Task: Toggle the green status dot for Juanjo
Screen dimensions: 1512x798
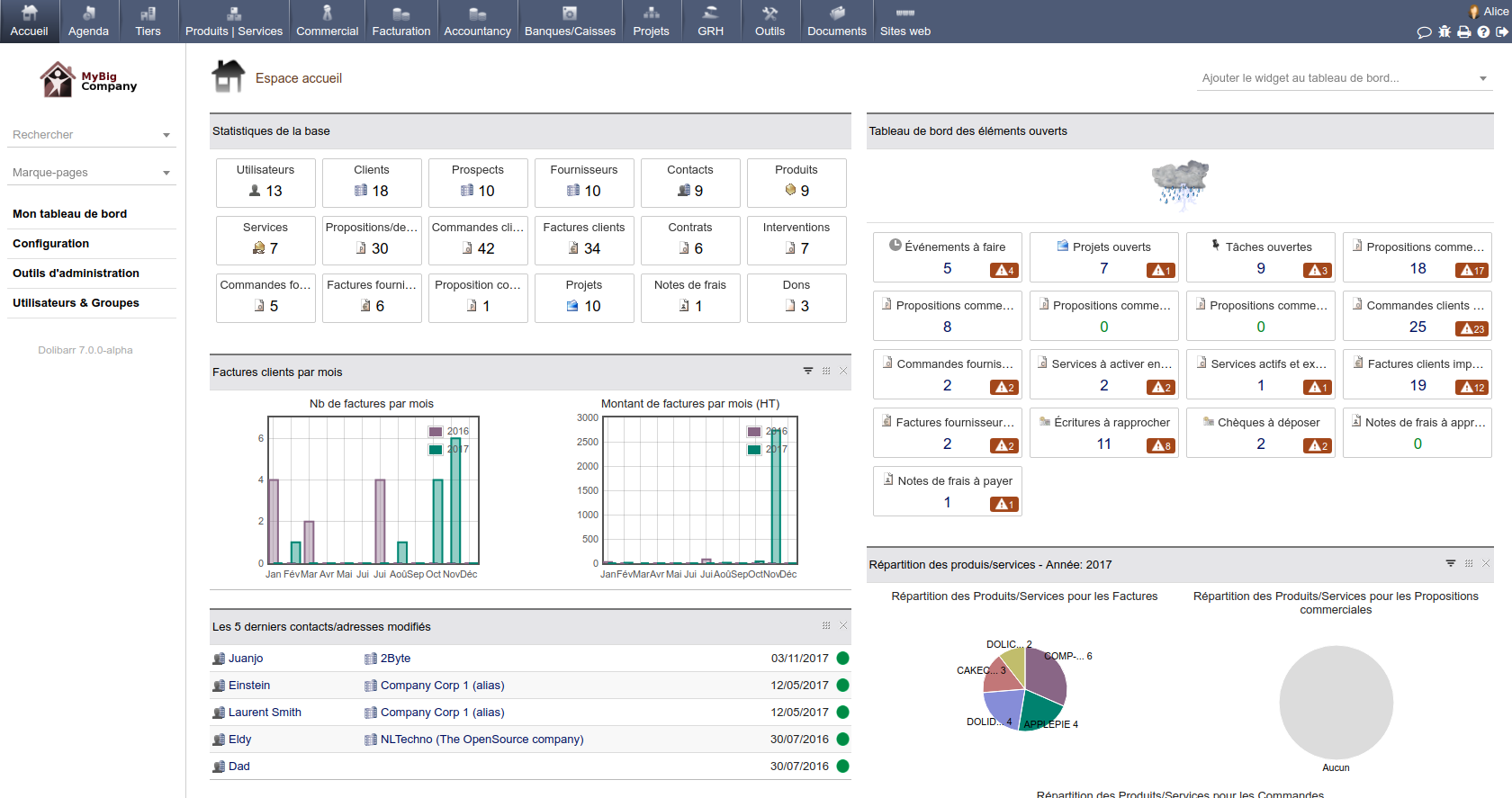Action: click(843, 659)
